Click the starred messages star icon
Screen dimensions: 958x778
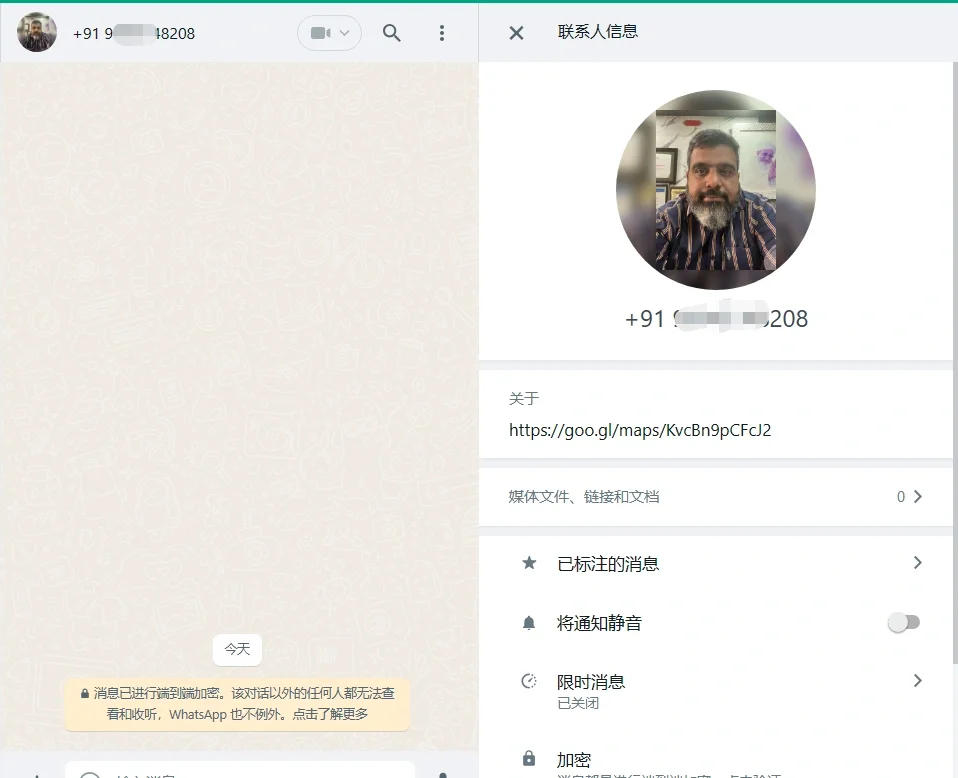click(529, 563)
